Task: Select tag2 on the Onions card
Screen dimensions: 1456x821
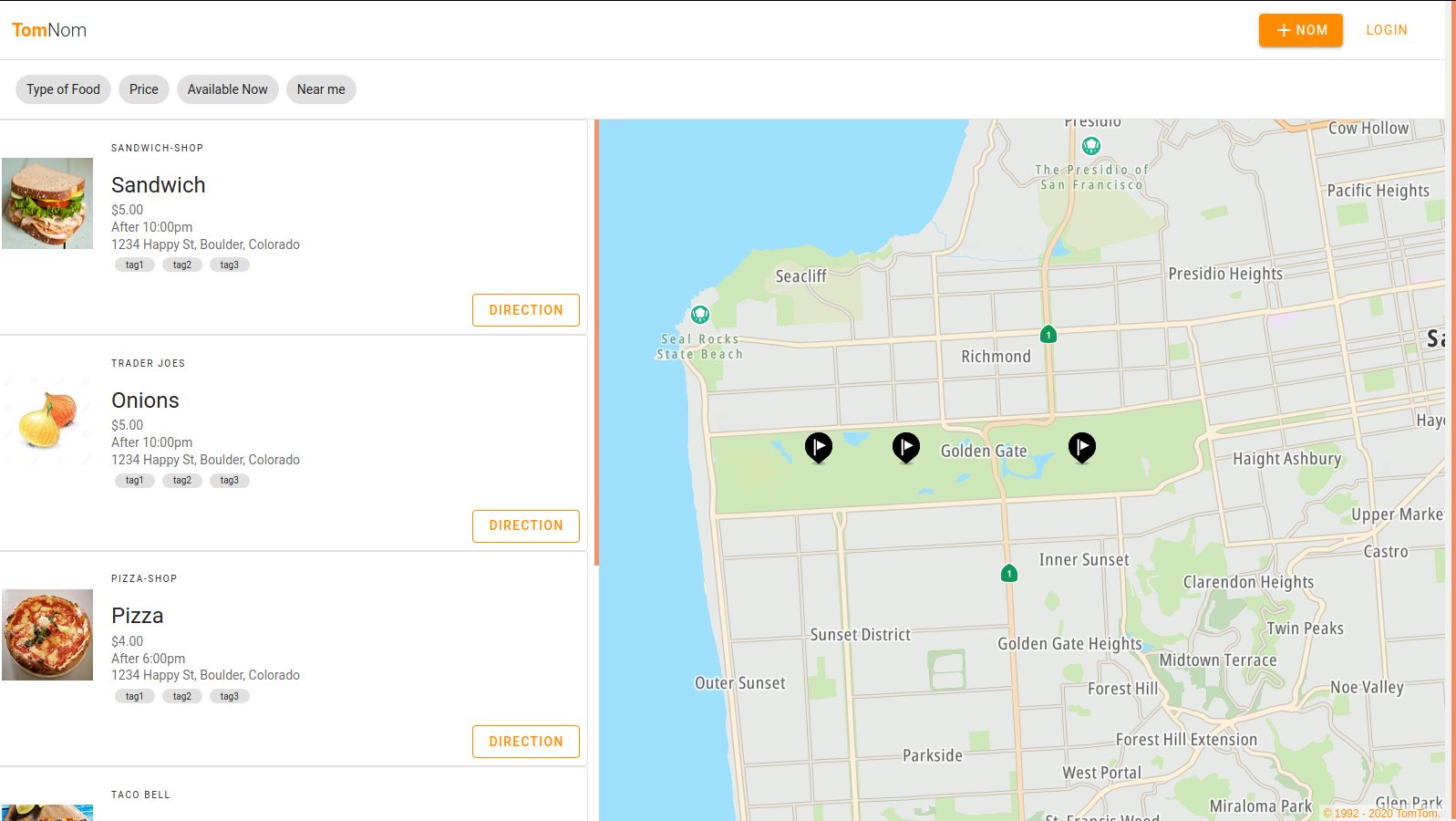Action: coord(182,480)
